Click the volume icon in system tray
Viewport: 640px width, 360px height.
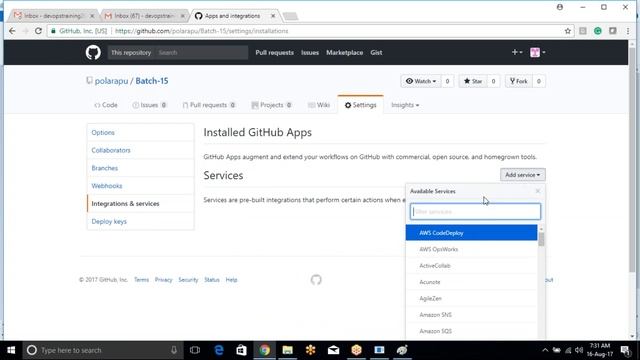[x=579, y=350]
